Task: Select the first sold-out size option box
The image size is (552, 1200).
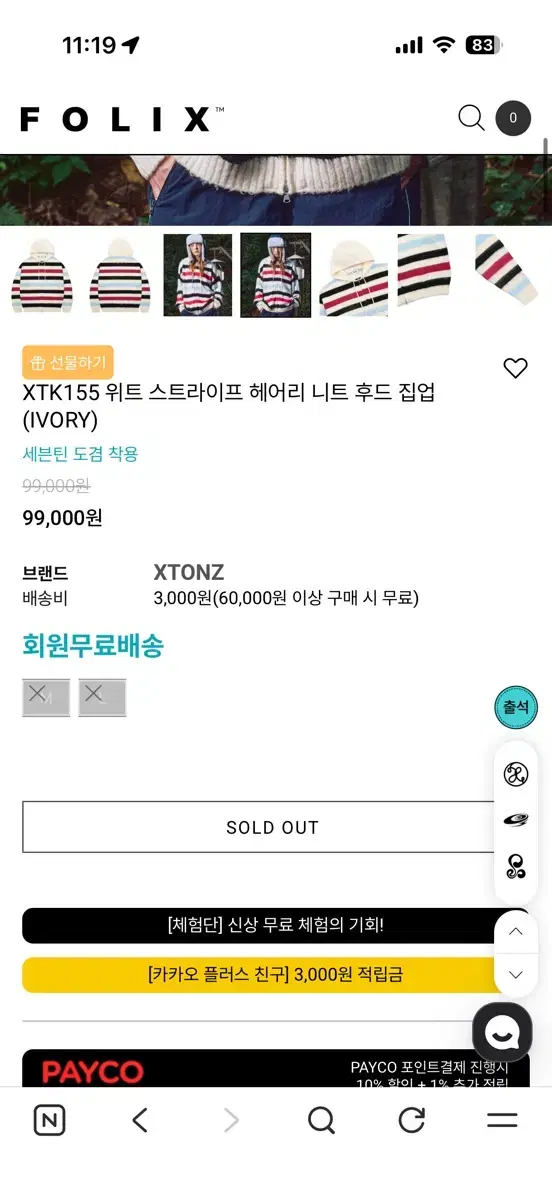Action: (x=46, y=697)
